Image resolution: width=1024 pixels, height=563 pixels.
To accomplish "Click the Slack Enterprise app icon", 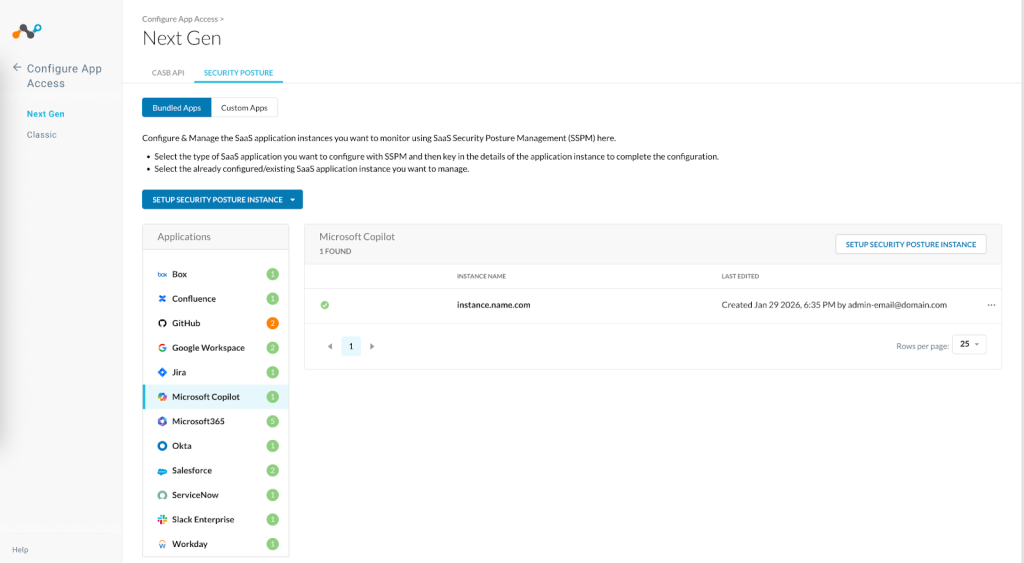I will [162, 519].
